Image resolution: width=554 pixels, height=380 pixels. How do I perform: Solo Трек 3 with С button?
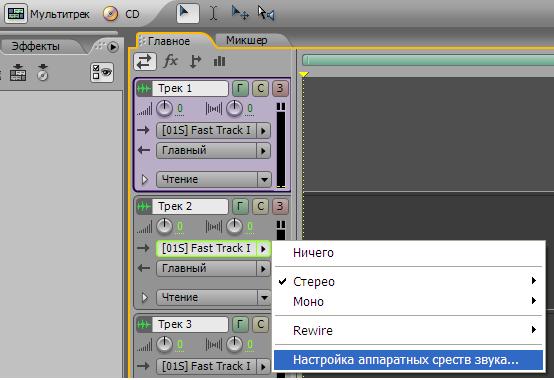(x=260, y=324)
